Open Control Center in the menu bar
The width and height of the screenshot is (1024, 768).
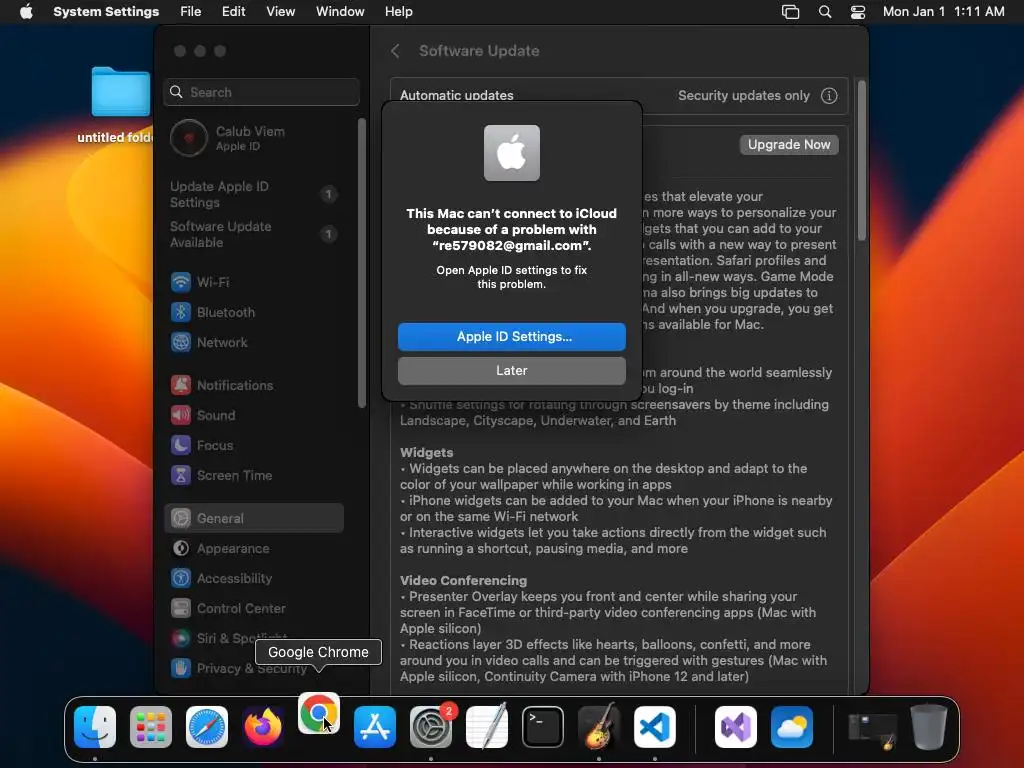coord(858,12)
